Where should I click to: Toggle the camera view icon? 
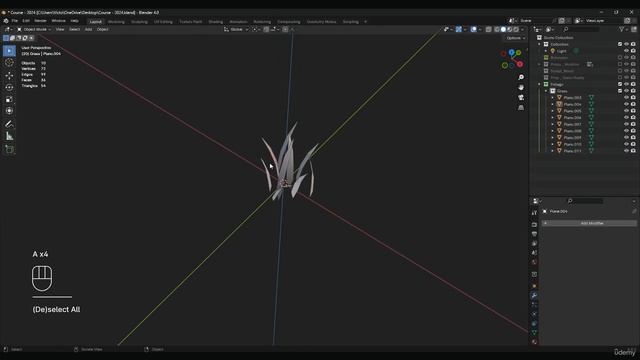pyautogui.click(x=521, y=98)
